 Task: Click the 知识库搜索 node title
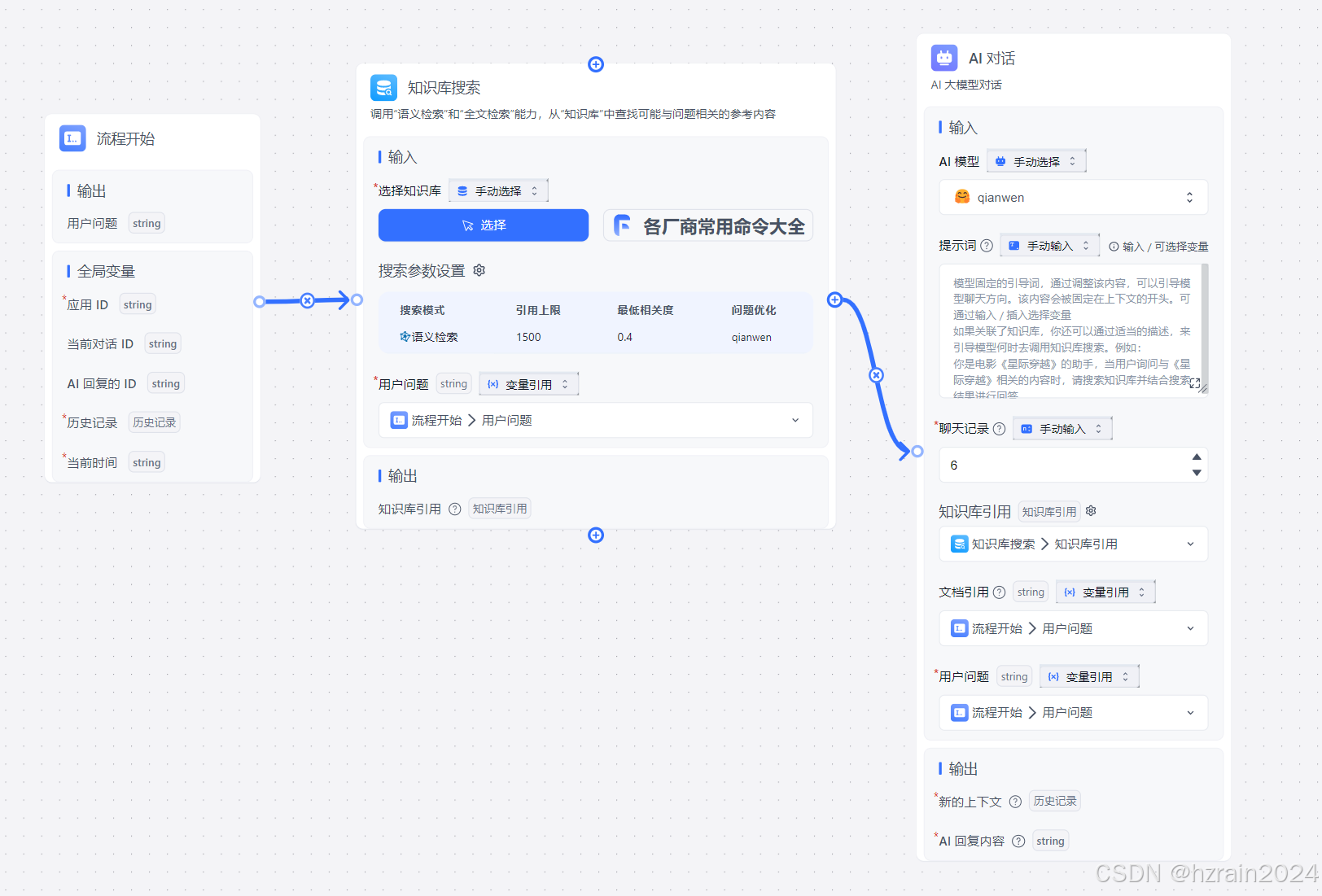click(444, 88)
